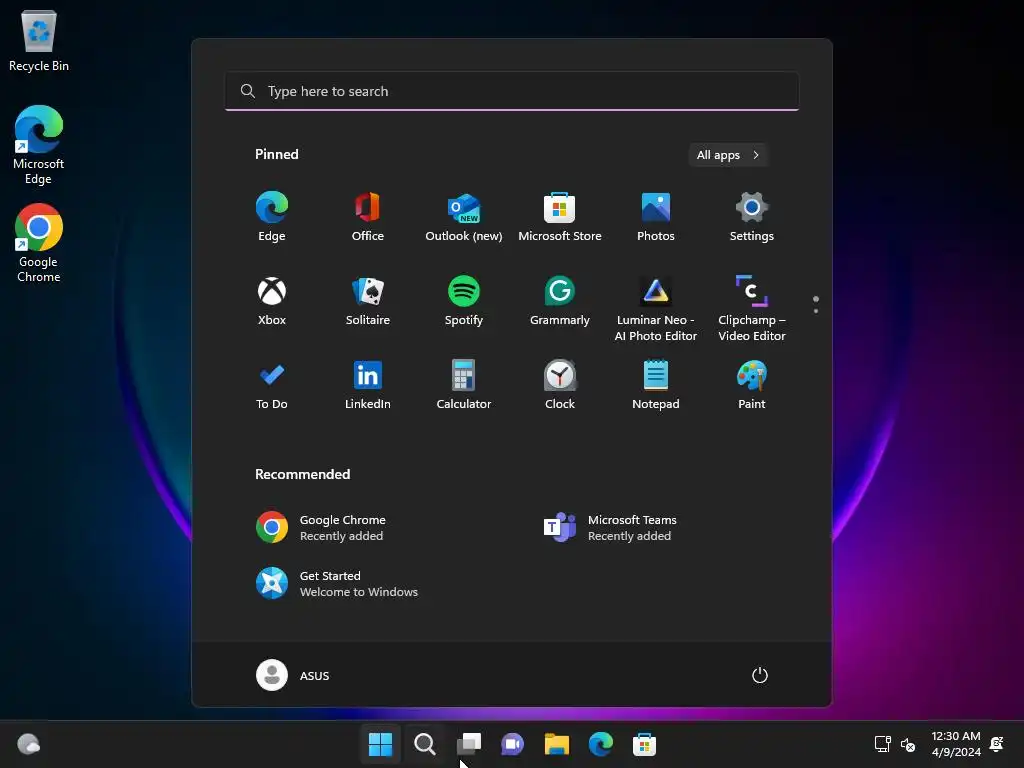The height and width of the screenshot is (768, 1024).
Task: Launch Microsoft Edge from the taskbar
Action: coord(600,744)
